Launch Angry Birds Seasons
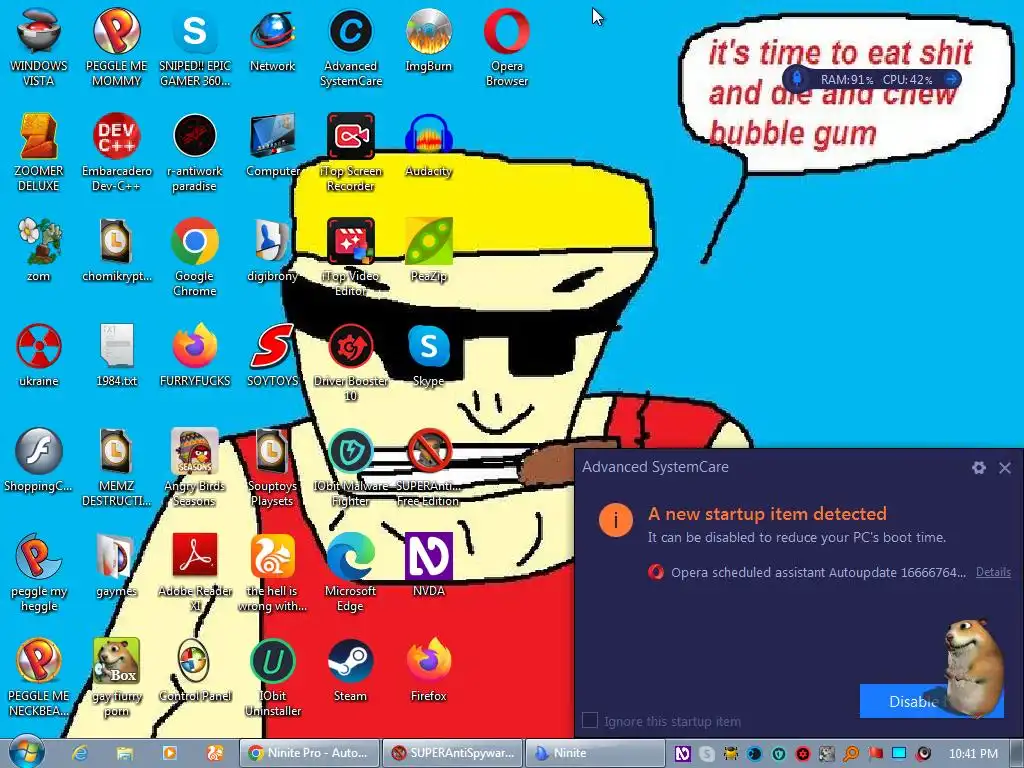1024x768 pixels. (195, 468)
